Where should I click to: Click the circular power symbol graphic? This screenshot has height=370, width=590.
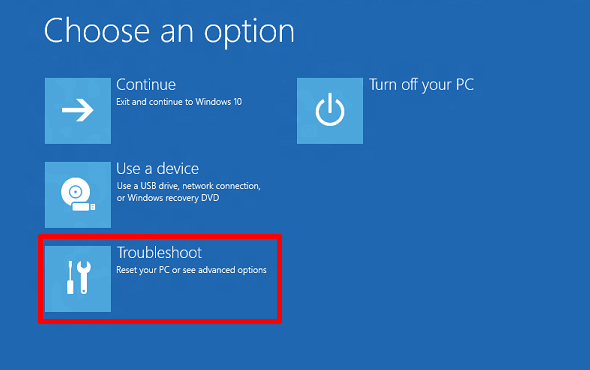tap(330, 110)
